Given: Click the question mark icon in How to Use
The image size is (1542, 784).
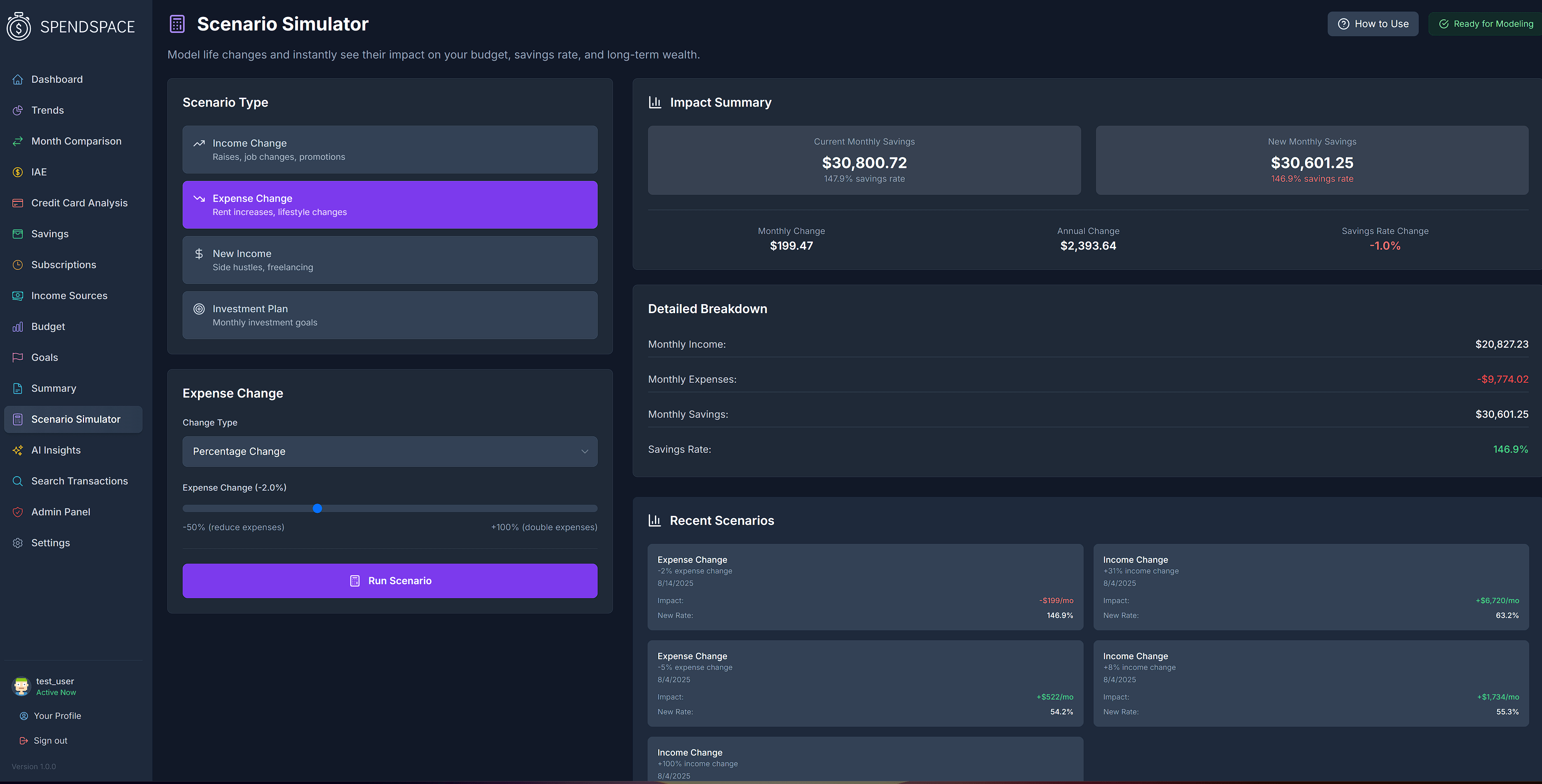Looking at the screenshot, I should pos(1343,24).
